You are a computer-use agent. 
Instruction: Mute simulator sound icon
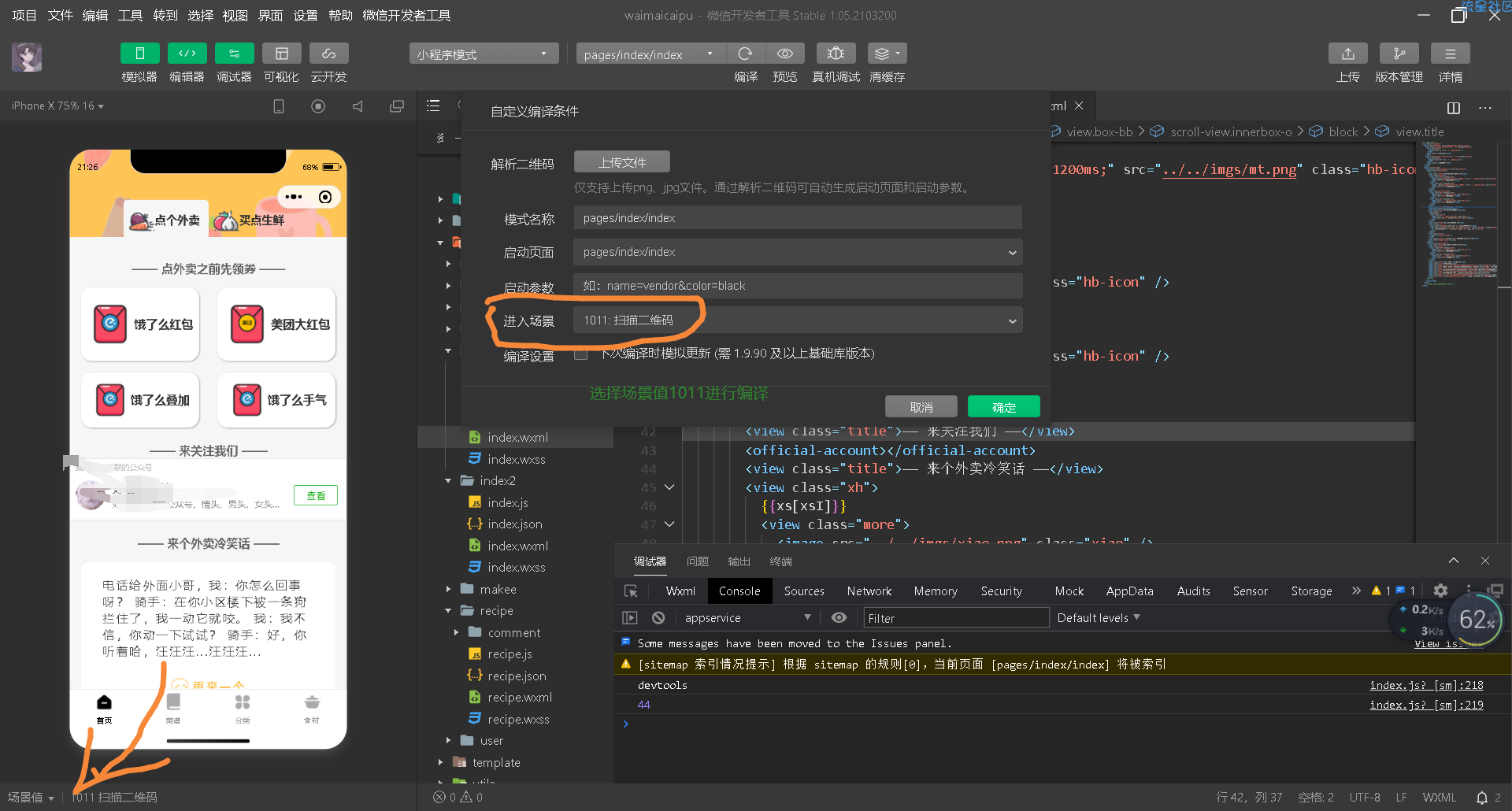[x=358, y=106]
